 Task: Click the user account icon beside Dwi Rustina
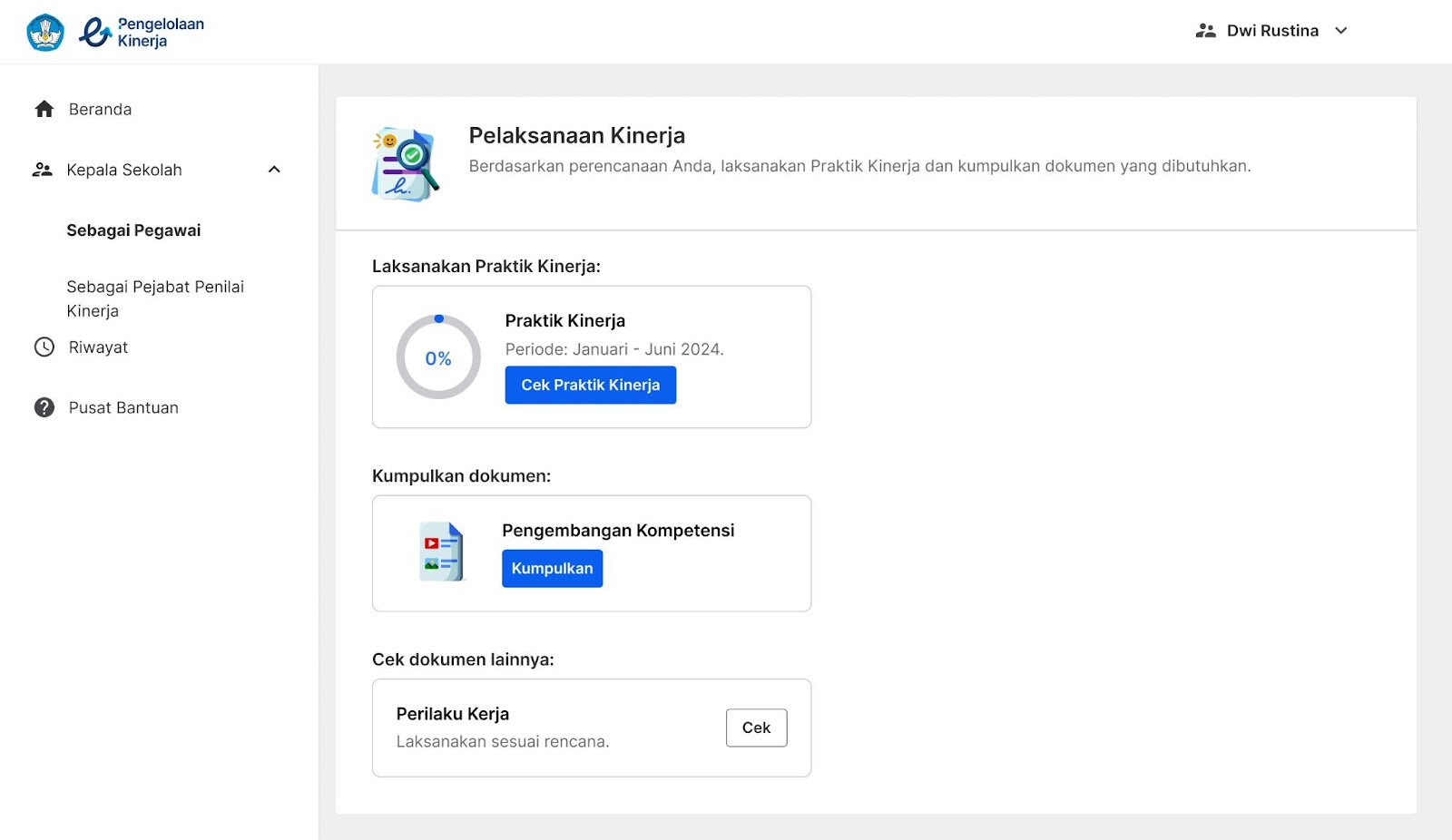[1205, 31]
